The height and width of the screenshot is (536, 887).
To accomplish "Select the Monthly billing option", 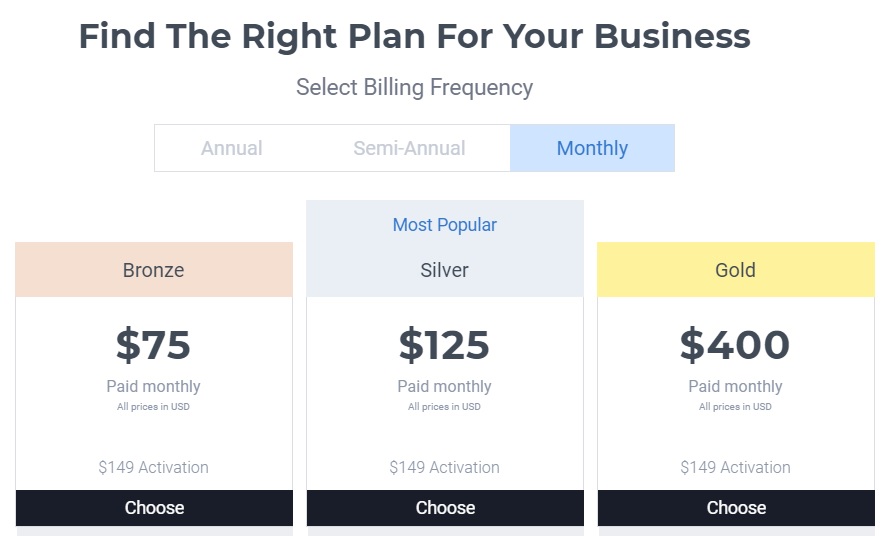I will point(592,148).
